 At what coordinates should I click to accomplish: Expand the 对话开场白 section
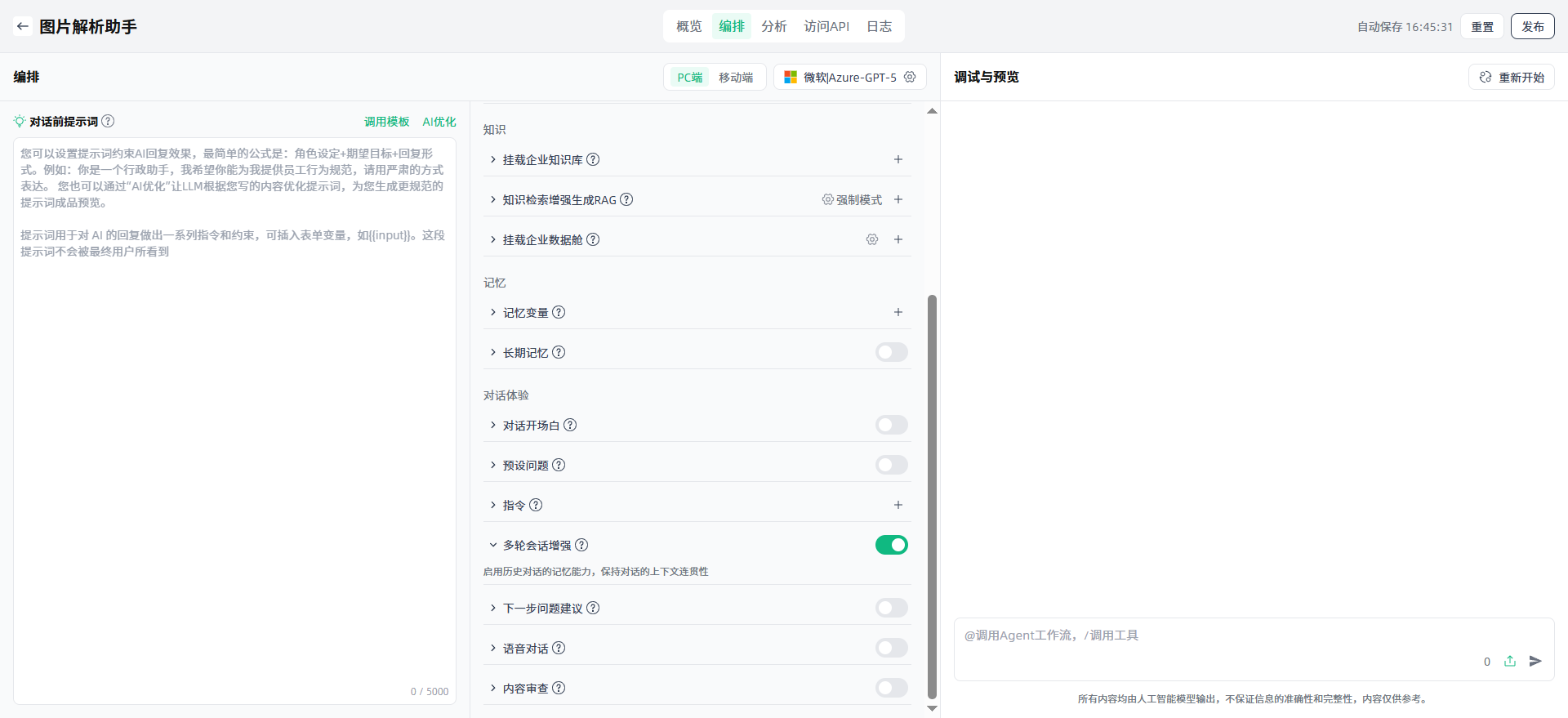(492, 425)
